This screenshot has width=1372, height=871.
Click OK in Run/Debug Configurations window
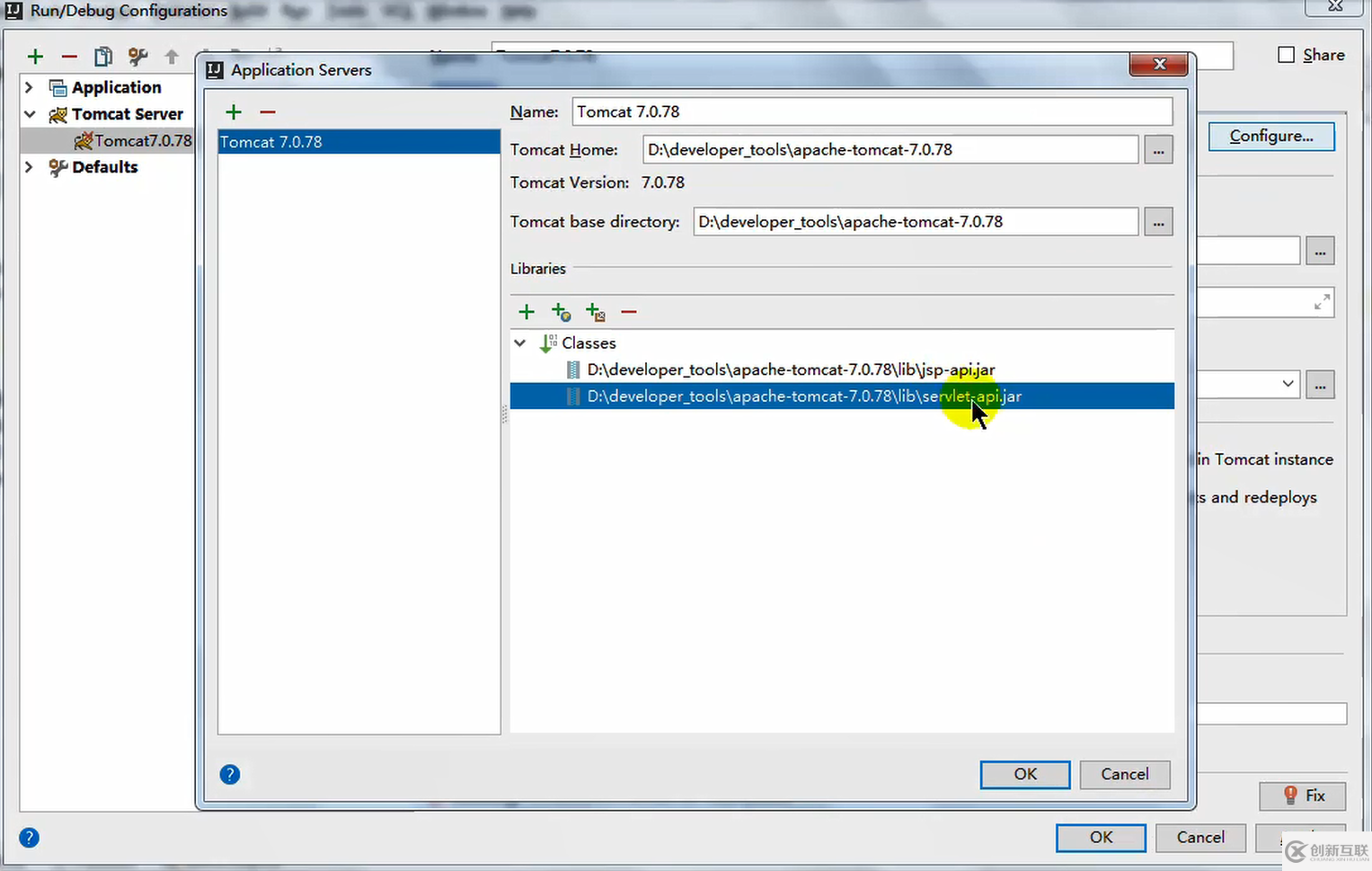(1101, 838)
